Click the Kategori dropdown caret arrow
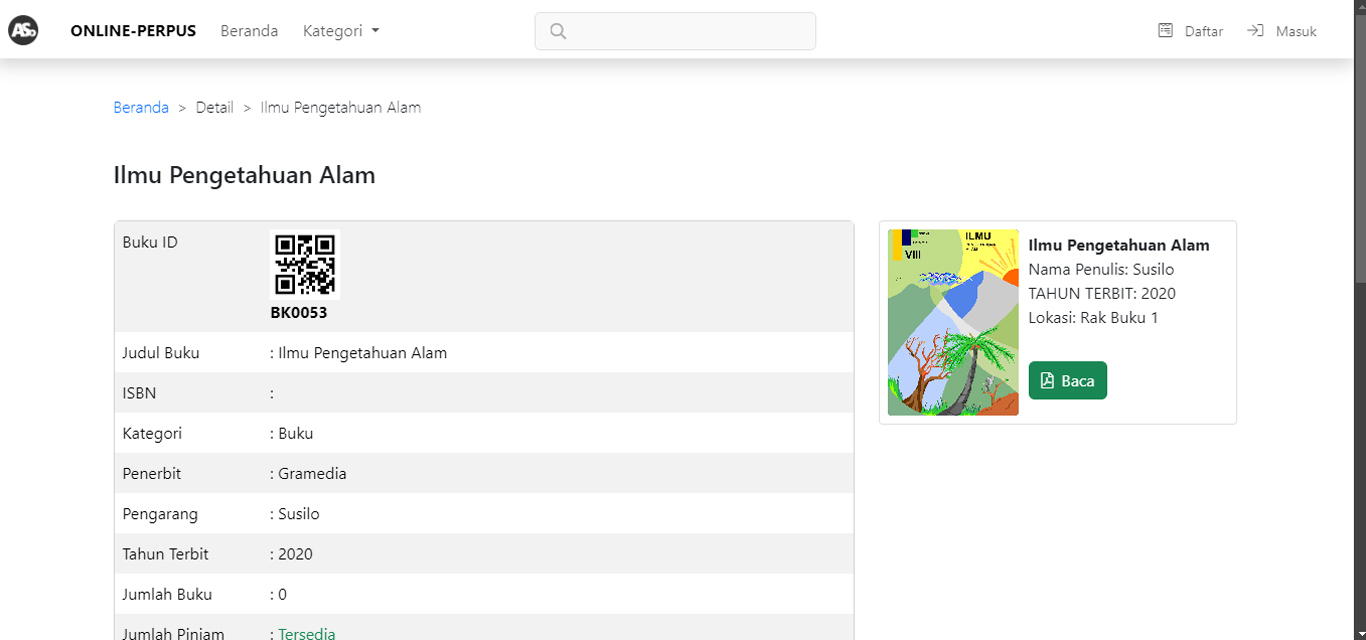Image resolution: width=1366 pixels, height=640 pixels. point(375,31)
